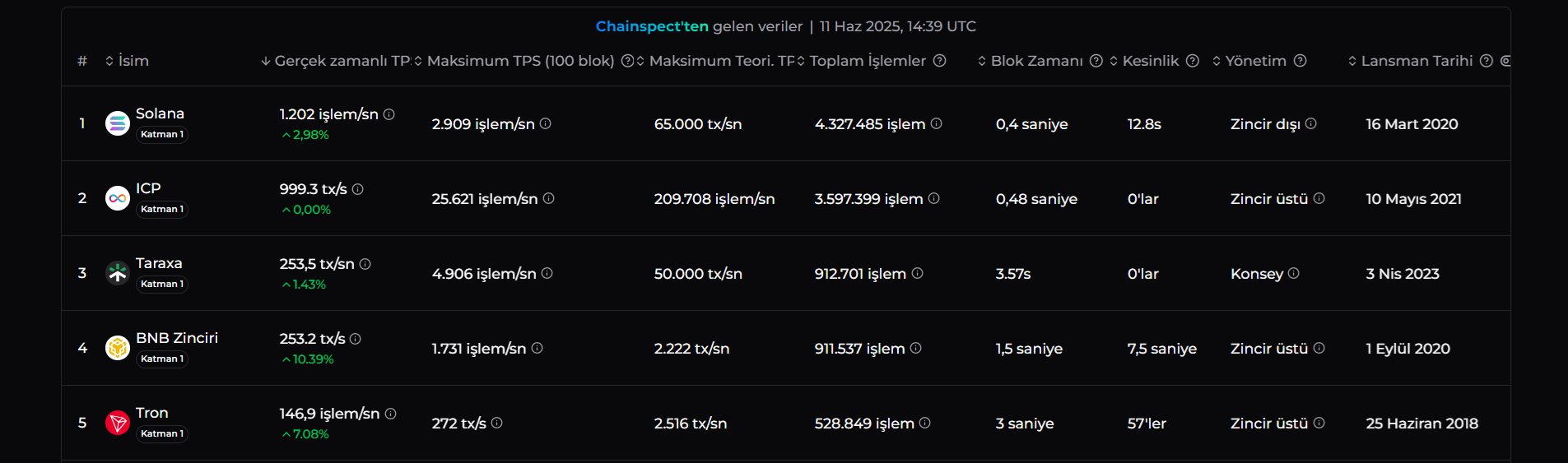Sort by Gerçek zamanlı TPS column
1568x463 pixels.
click(x=336, y=61)
